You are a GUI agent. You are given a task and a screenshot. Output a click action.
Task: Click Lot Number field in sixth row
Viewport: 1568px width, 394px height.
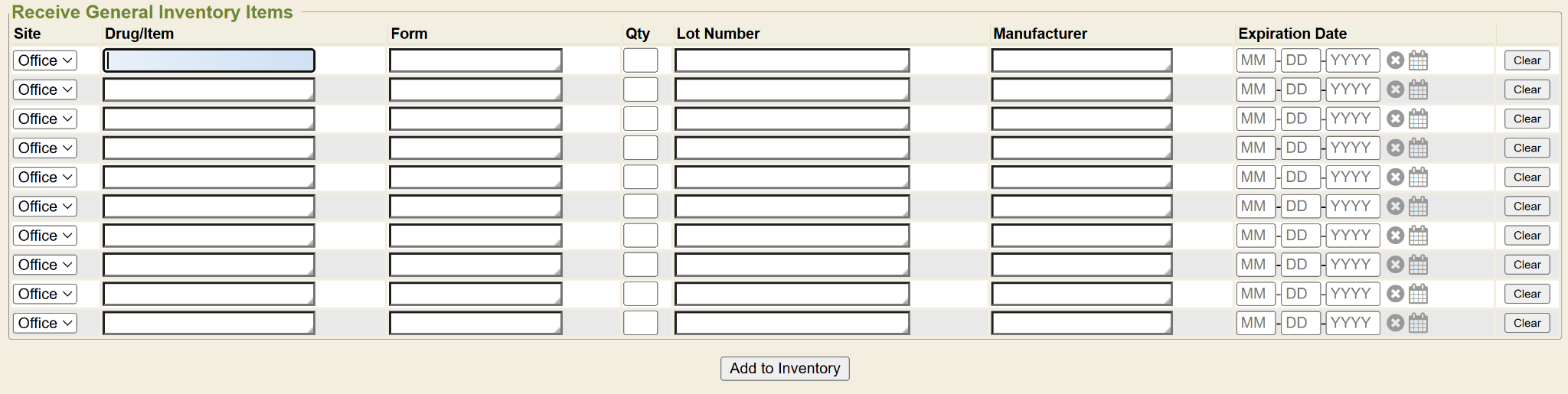pyautogui.click(x=792, y=207)
